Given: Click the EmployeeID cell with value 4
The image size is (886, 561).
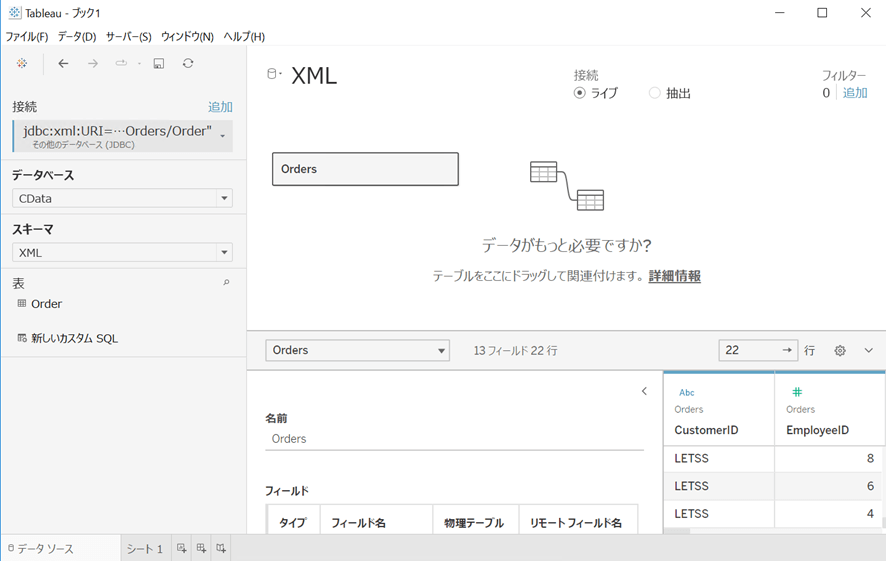Looking at the screenshot, I should pyautogui.click(x=827, y=514).
